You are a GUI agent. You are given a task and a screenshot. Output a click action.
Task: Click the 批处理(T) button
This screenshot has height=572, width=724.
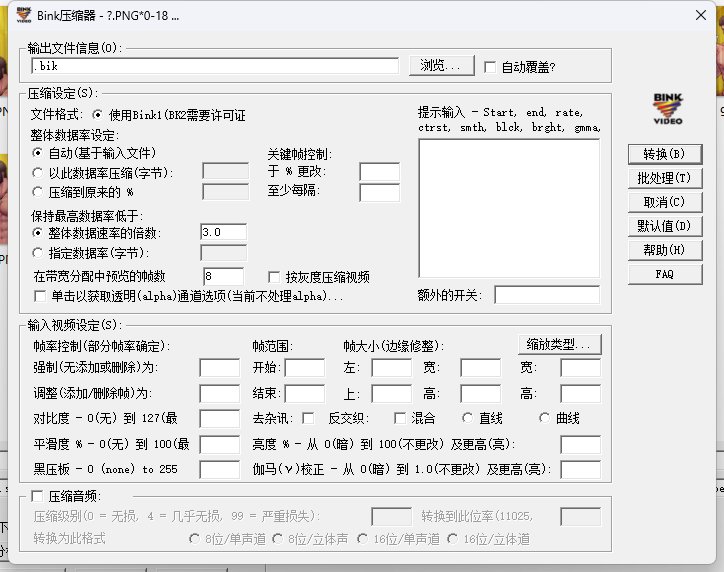[665, 178]
